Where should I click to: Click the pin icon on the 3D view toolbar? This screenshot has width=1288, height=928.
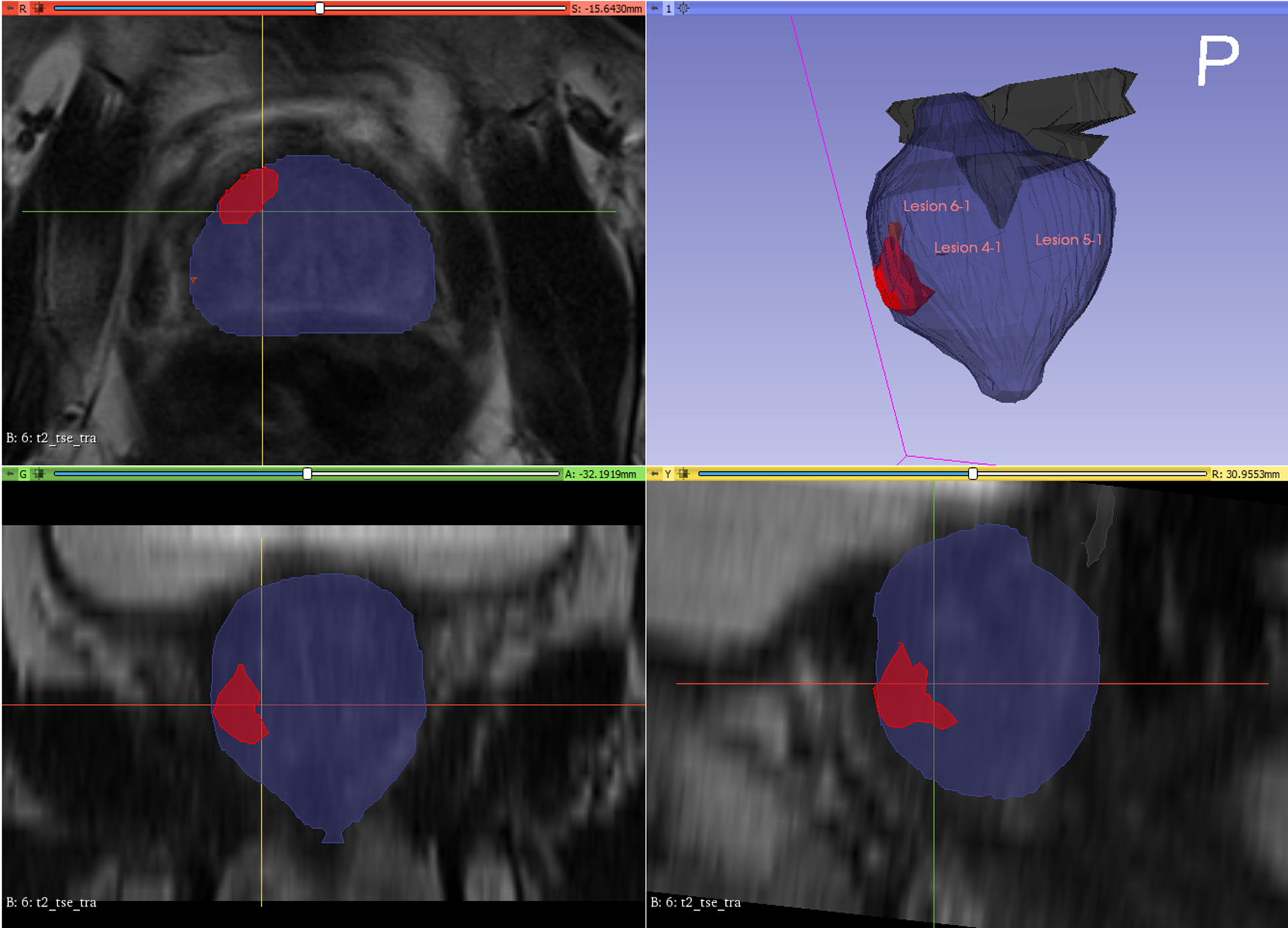[x=654, y=8]
